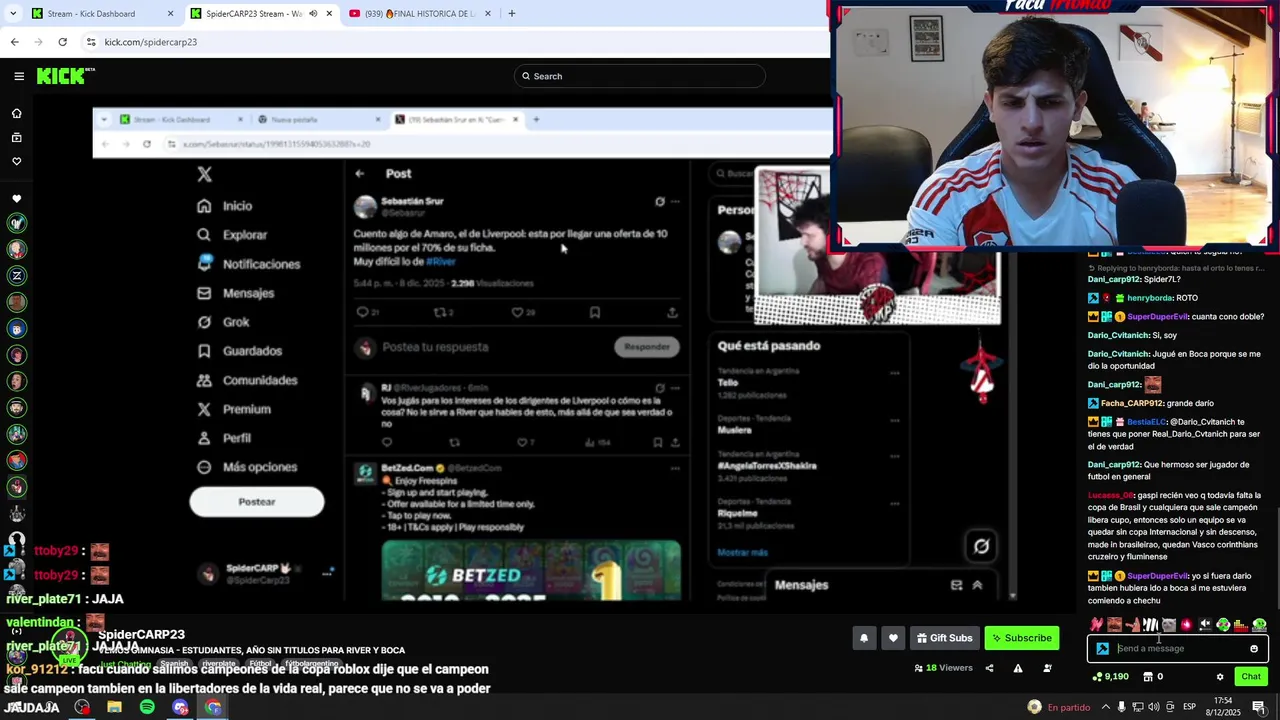
Task: Mute the SpiderCARP23 tab audio icon
Action: pos(313,14)
